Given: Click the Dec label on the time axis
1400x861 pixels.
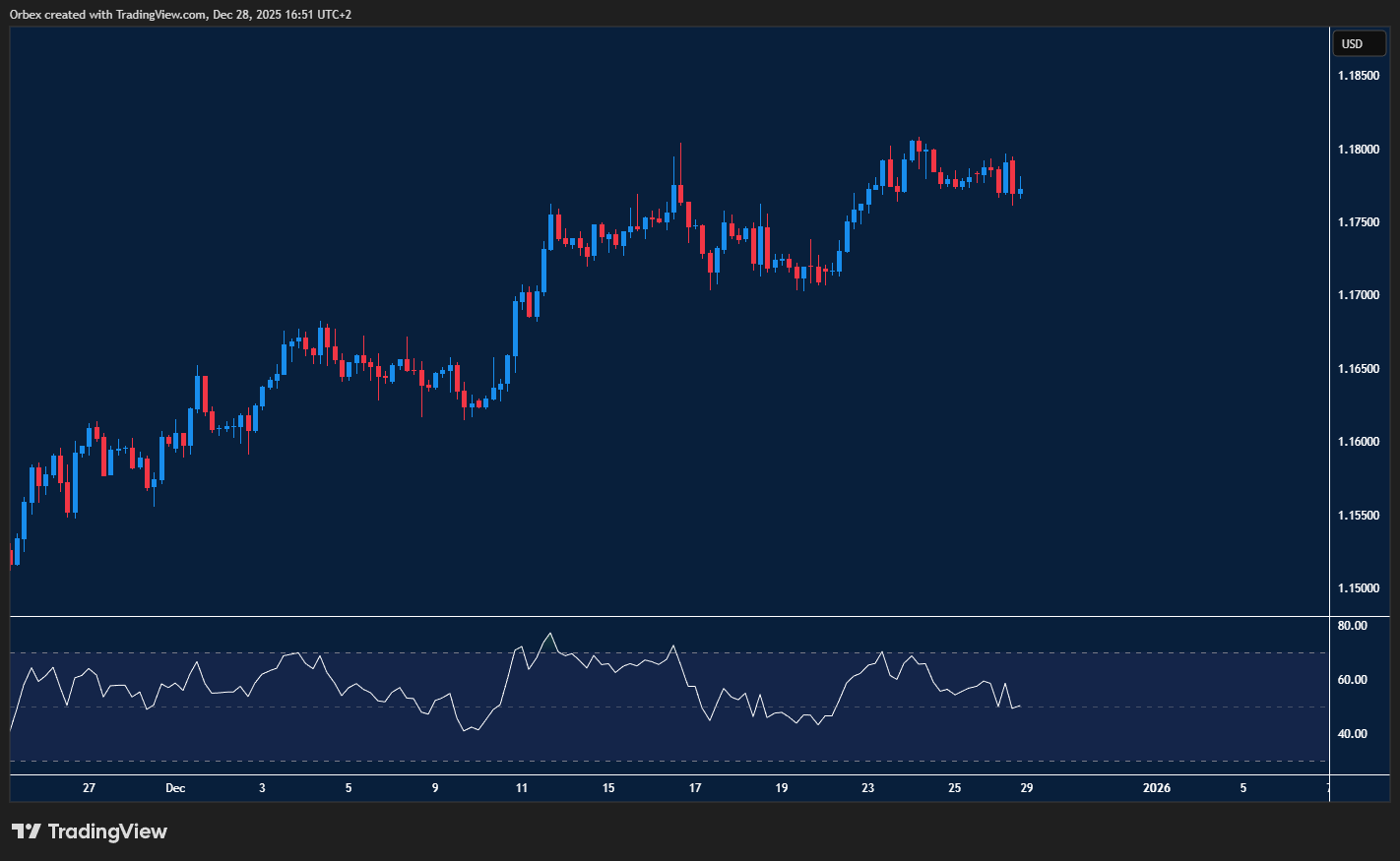Looking at the screenshot, I should click(176, 788).
